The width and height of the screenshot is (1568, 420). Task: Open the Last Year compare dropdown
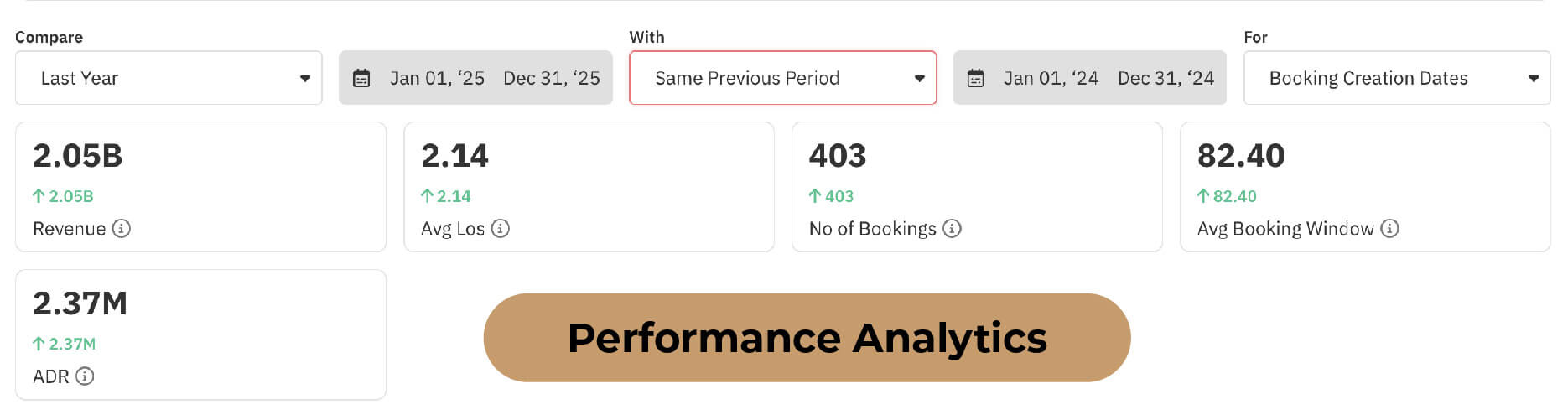(x=169, y=78)
